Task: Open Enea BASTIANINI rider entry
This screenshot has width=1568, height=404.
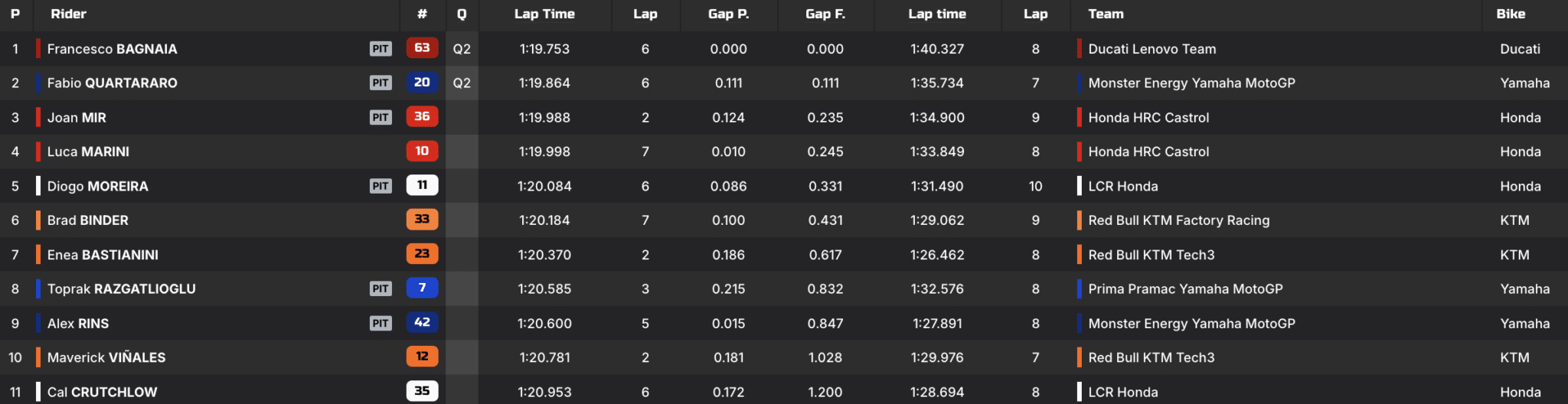Action: point(103,255)
